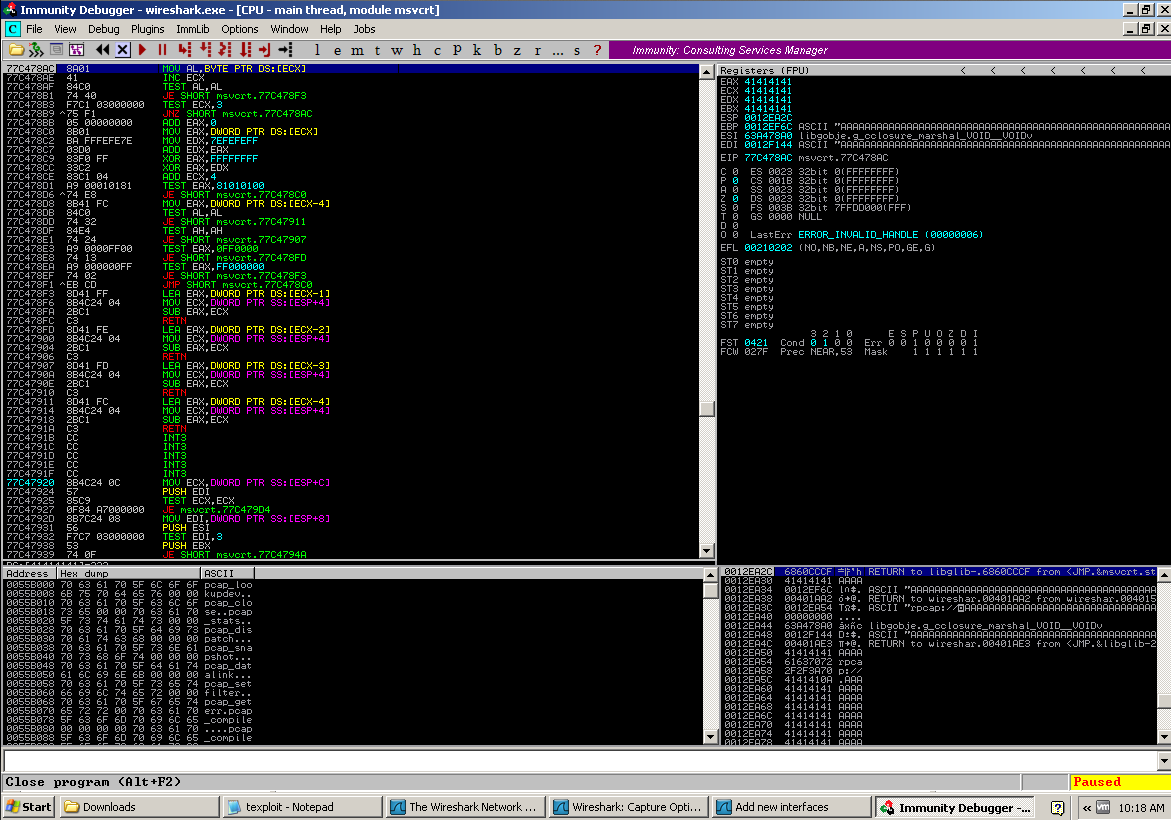This screenshot has width=1171, height=820.
Task: Click the Address column header in dump
Action: (x=30, y=574)
